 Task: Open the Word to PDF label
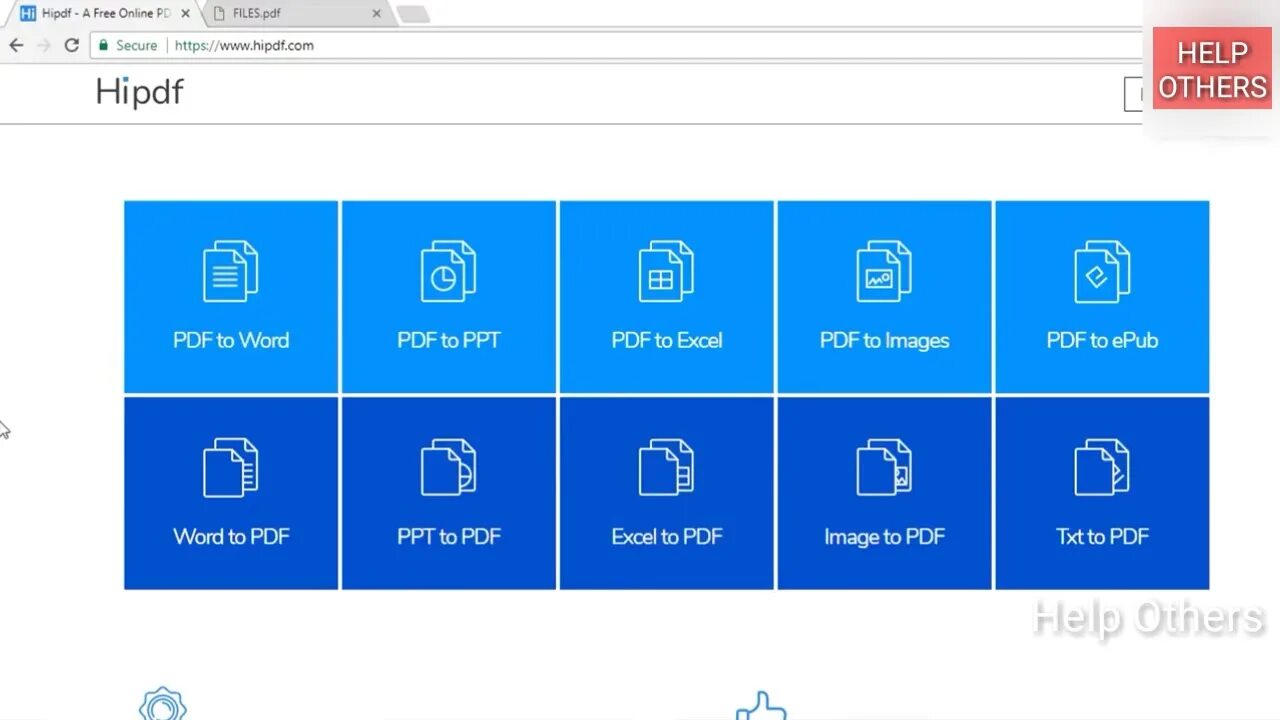[231, 536]
